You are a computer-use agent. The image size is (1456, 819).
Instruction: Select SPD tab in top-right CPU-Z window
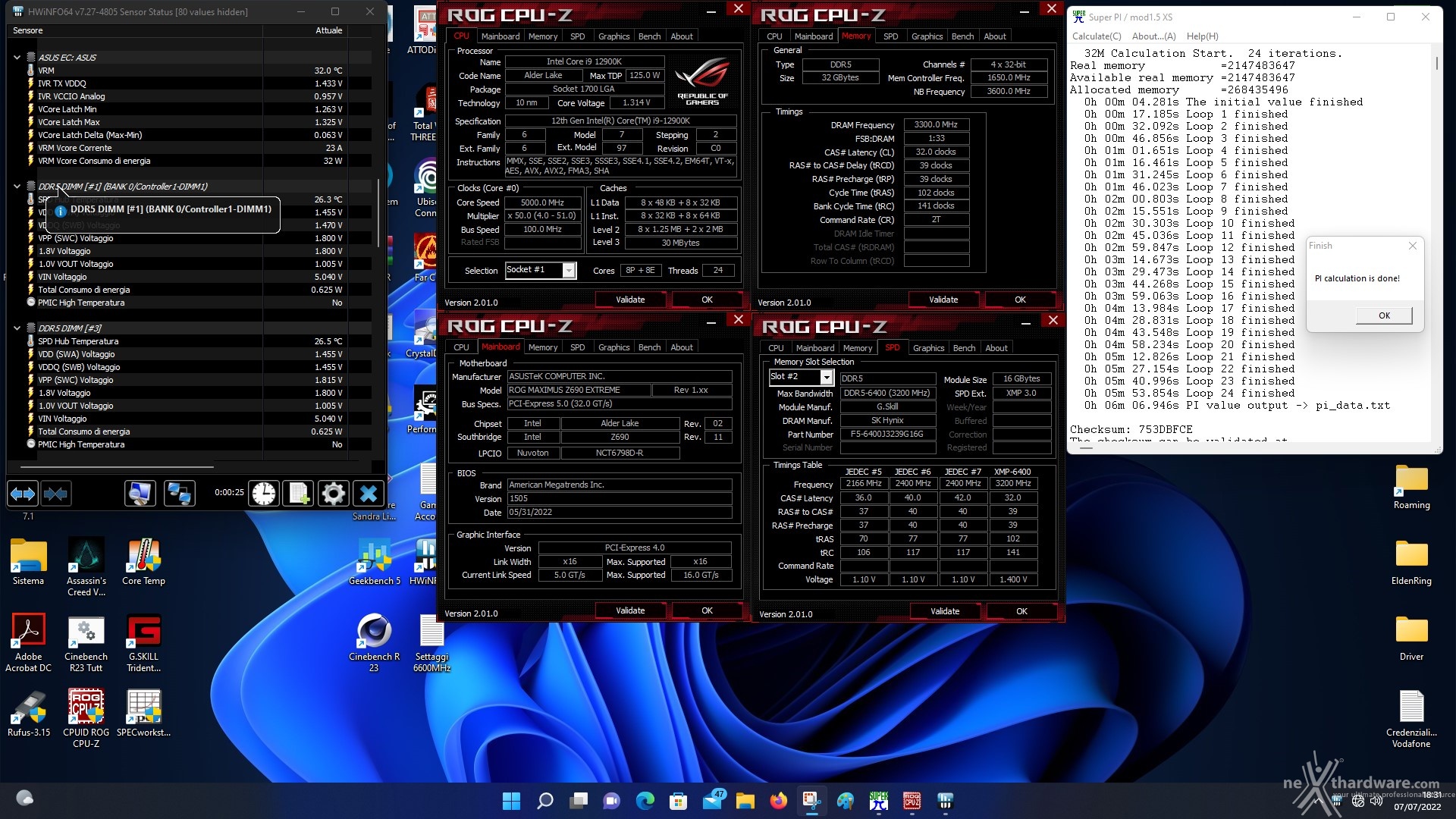[x=890, y=36]
